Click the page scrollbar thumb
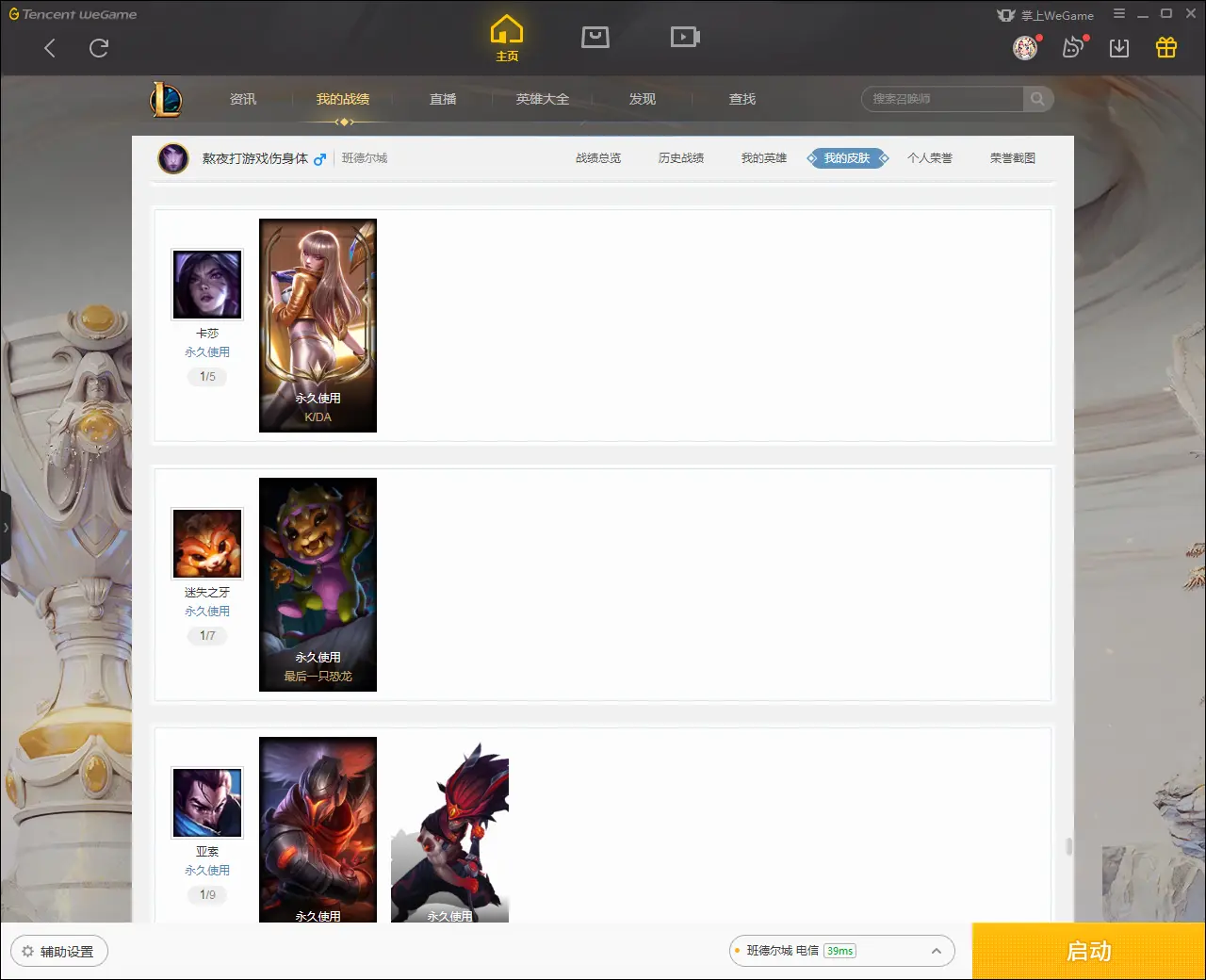This screenshot has width=1206, height=980. [x=1068, y=846]
